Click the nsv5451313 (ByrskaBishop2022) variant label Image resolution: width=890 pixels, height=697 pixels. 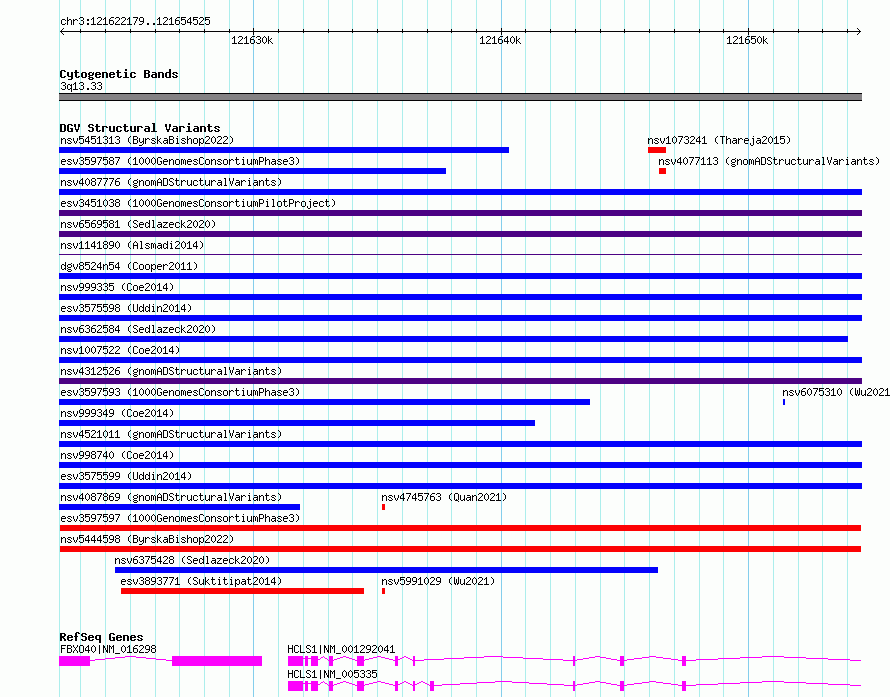[147, 140]
